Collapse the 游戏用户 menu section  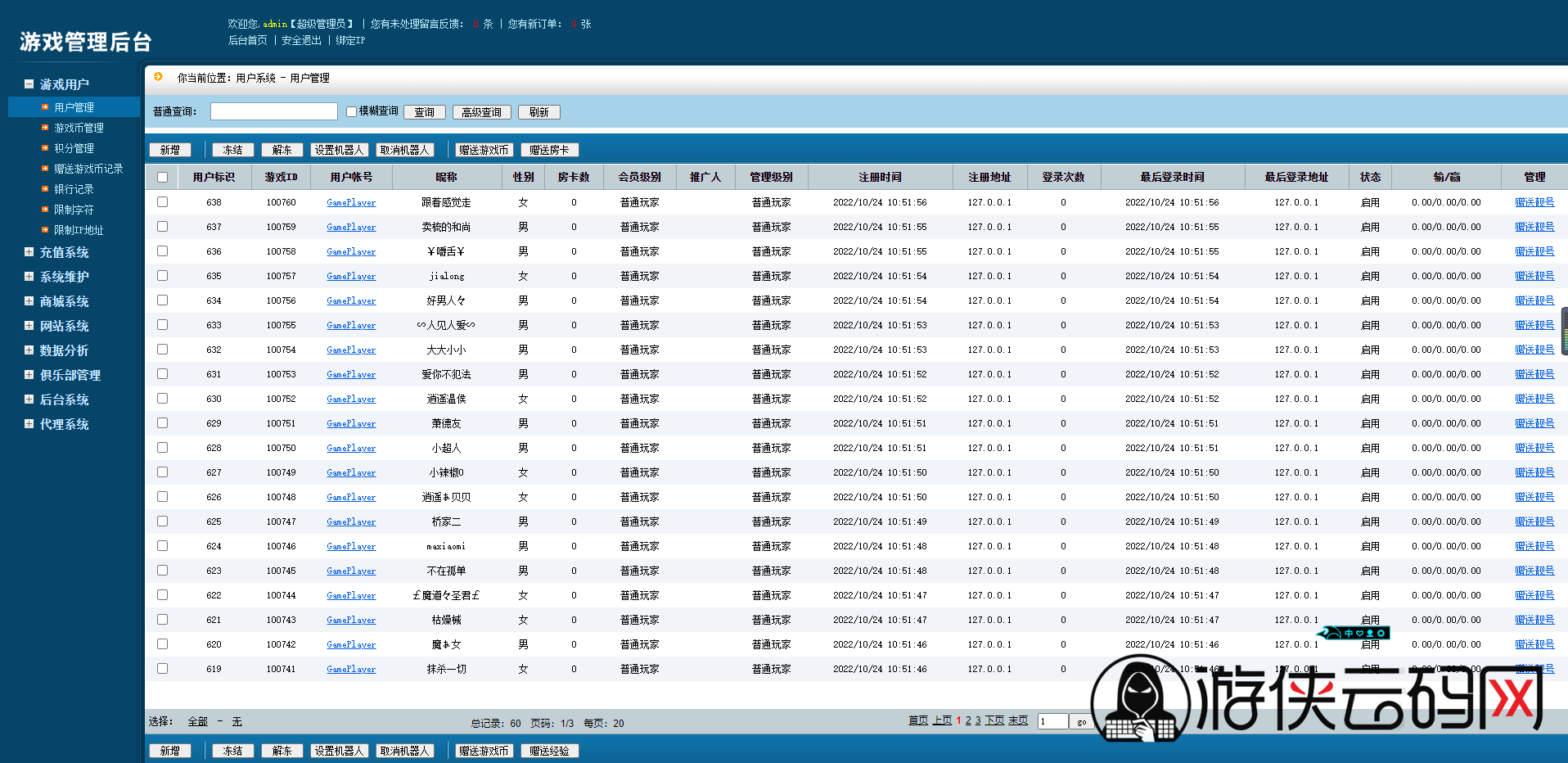point(29,84)
